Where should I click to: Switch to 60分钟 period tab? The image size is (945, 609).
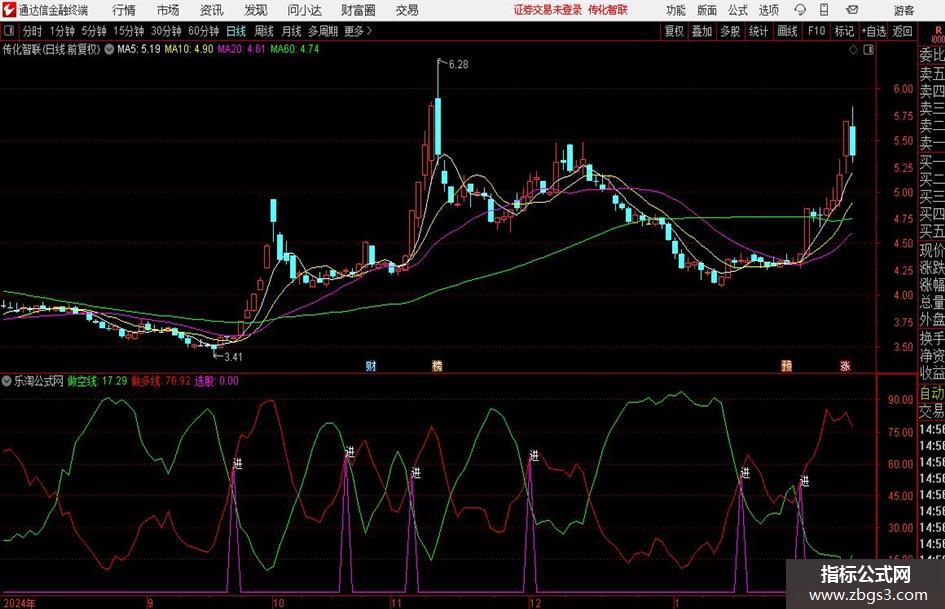tap(204, 31)
